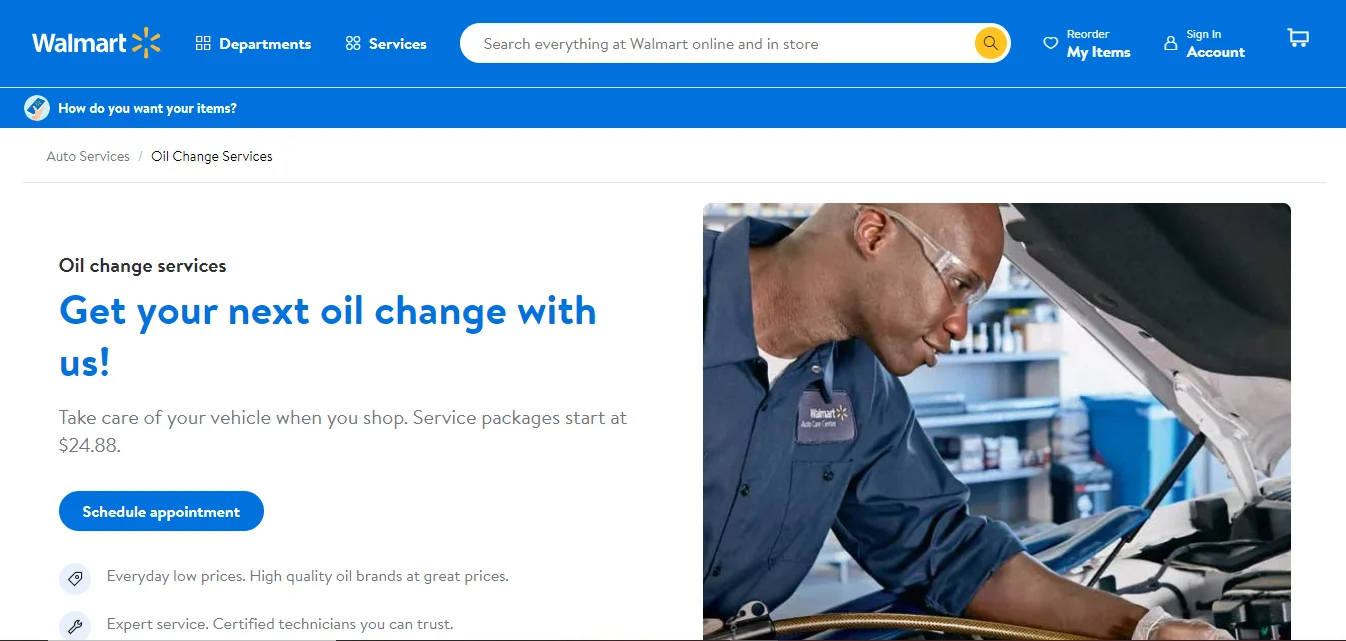Viewport: 1346px width, 641px height.
Task: Open the Services menu
Action: point(386,43)
